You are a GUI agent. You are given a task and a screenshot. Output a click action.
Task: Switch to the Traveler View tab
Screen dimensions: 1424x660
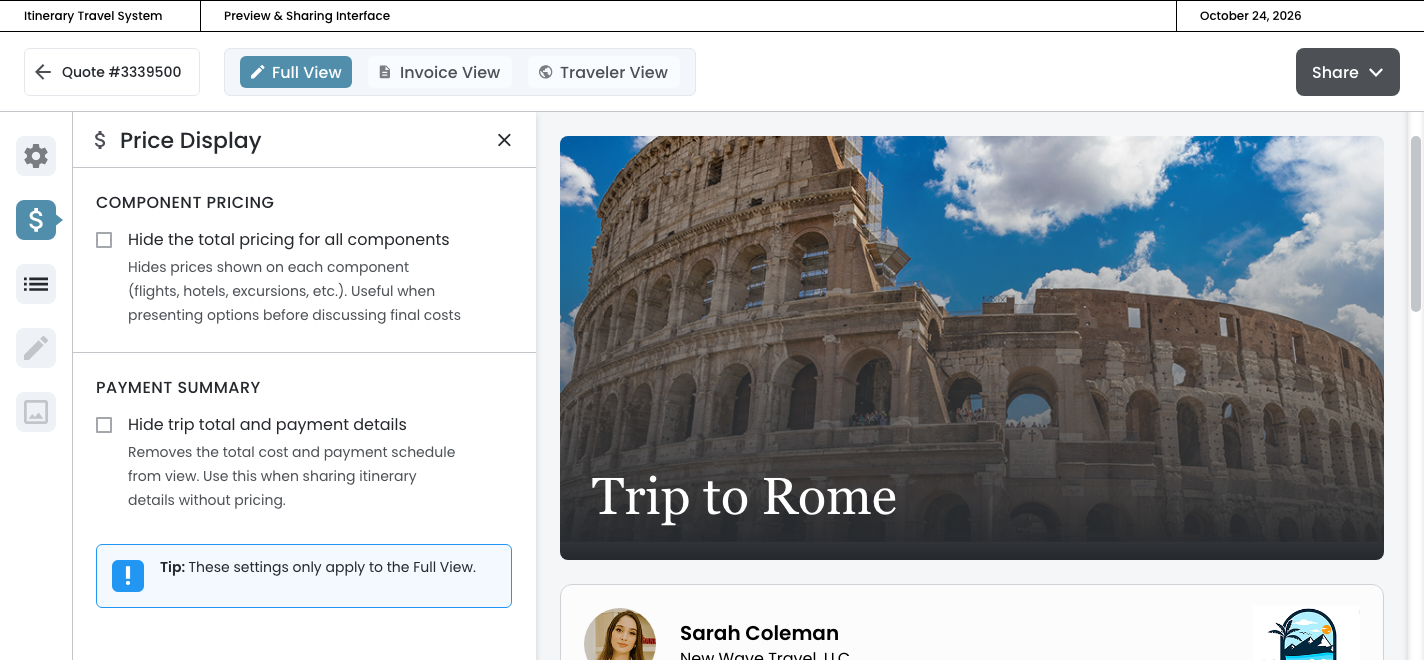pyautogui.click(x=603, y=72)
